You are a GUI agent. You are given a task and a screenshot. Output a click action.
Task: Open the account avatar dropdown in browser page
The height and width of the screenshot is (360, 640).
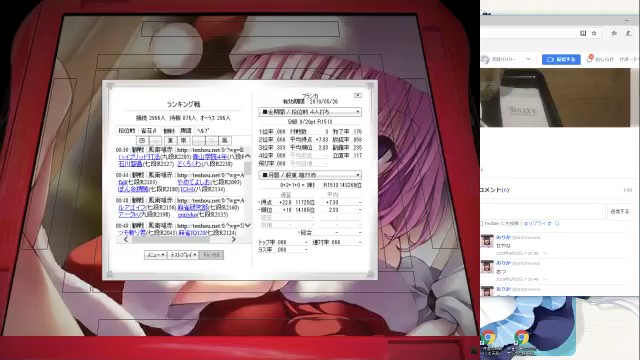506,59
